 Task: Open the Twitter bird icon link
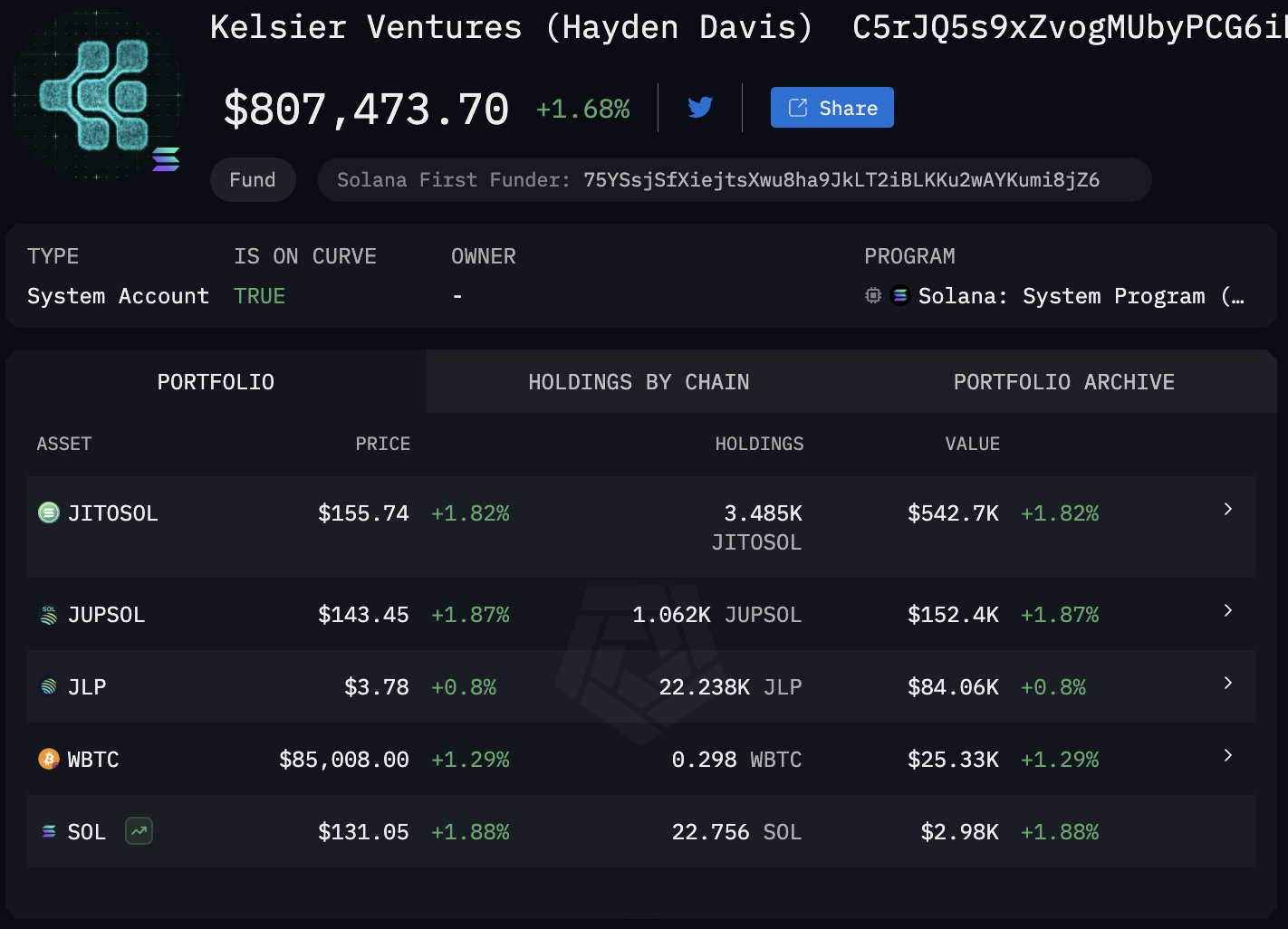point(700,108)
